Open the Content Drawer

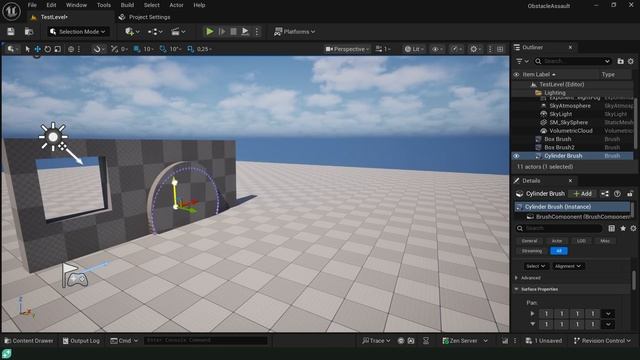(x=29, y=340)
